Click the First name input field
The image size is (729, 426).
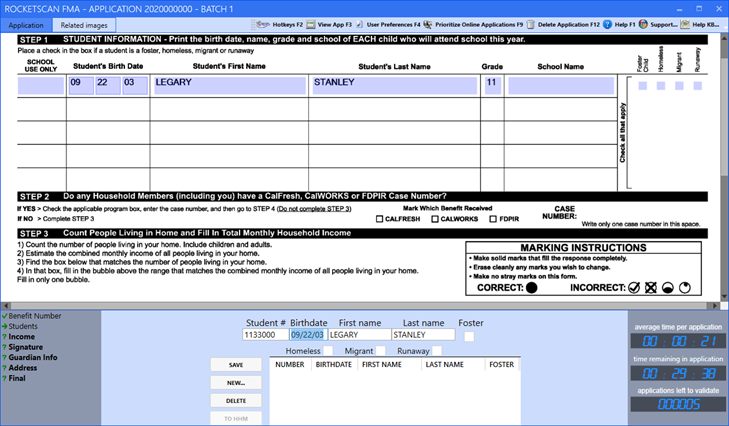pos(359,334)
